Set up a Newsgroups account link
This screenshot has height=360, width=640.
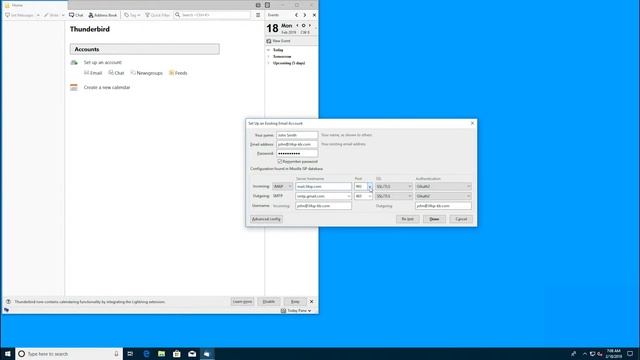147,73
